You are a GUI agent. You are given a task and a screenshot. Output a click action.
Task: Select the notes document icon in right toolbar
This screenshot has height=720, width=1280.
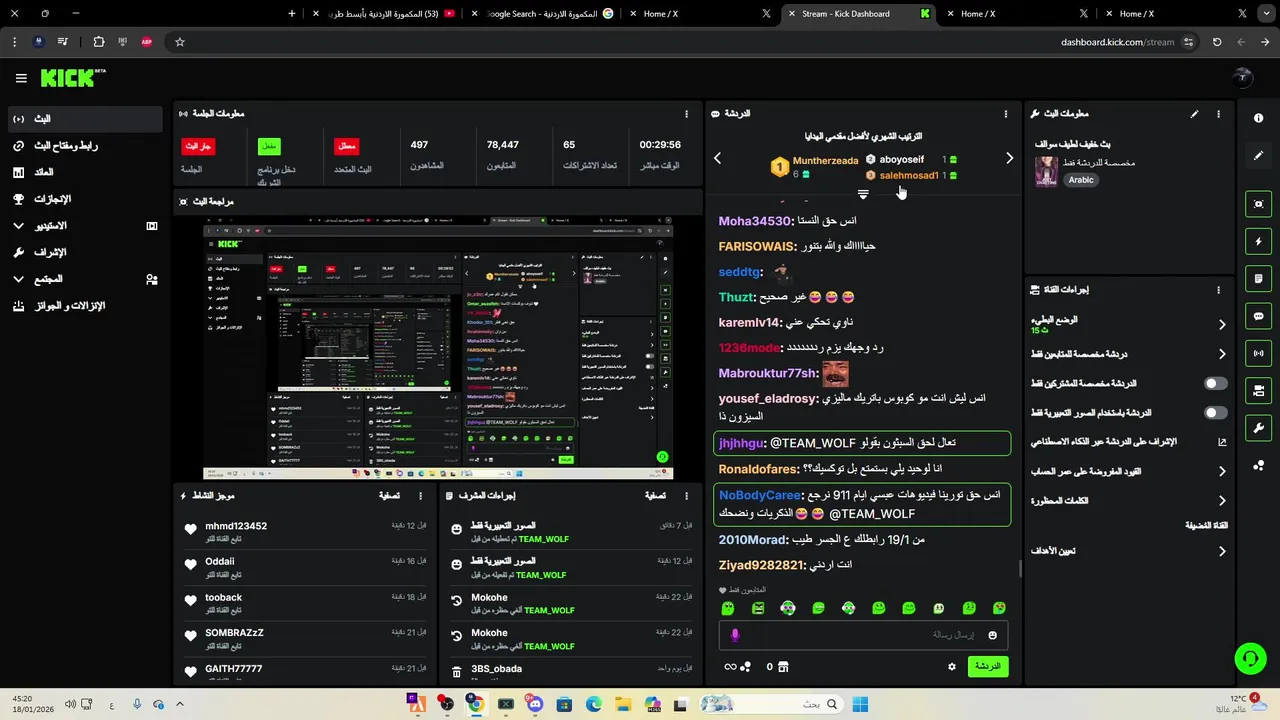pos(1258,278)
